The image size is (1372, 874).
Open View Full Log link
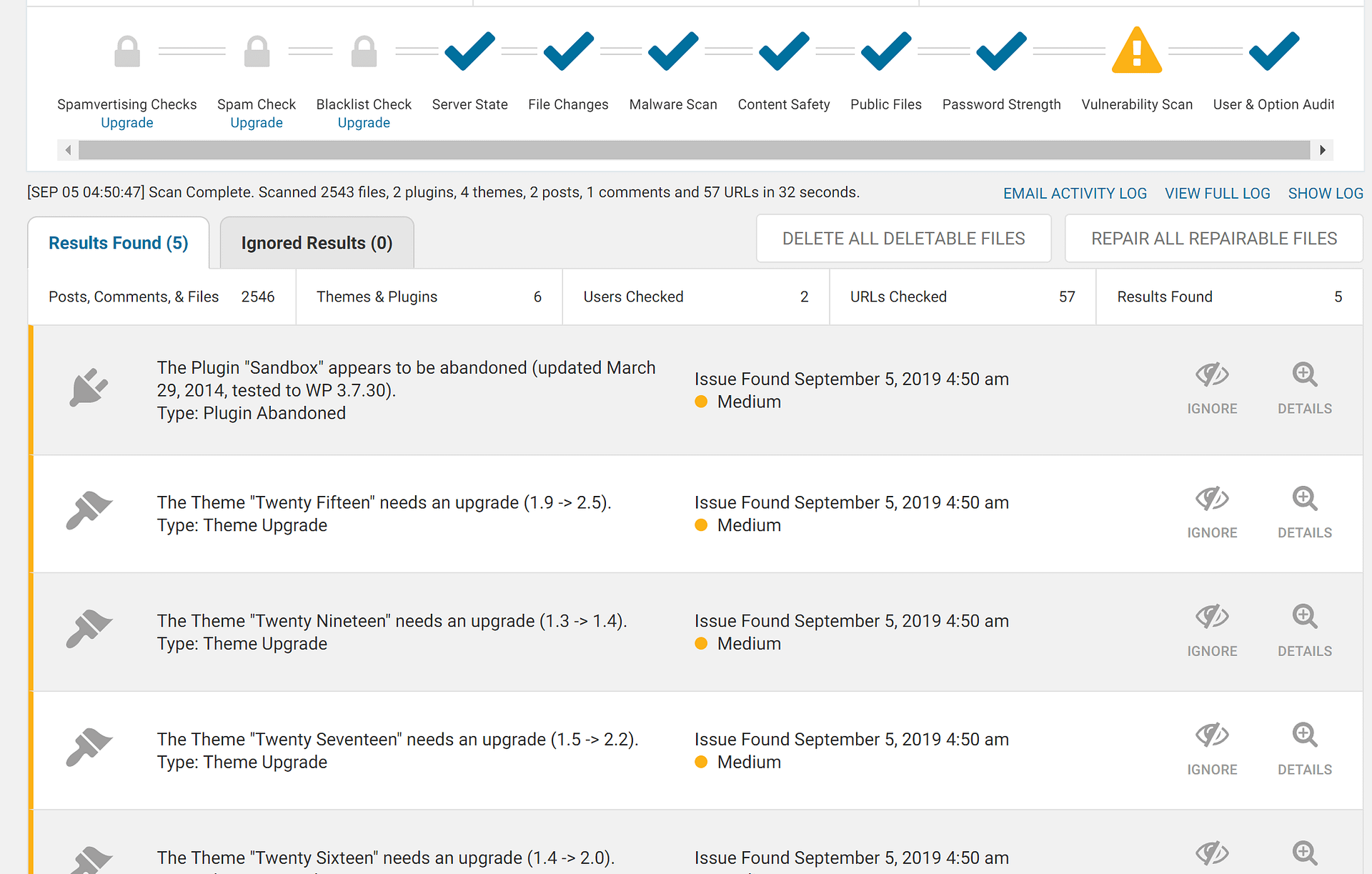point(1218,194)
